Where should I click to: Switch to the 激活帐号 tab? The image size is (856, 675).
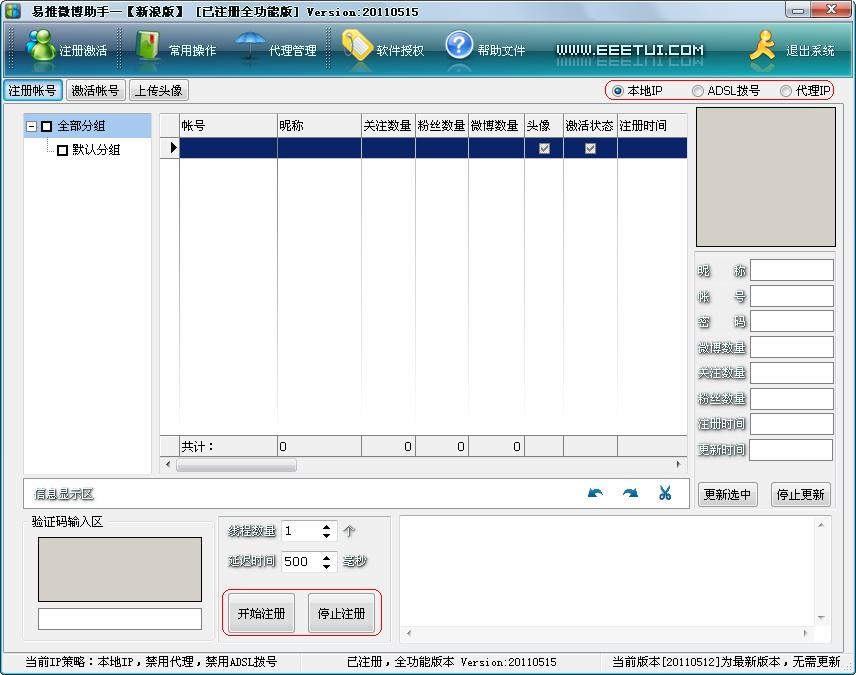pyautogui.click(x=96, y=90)
